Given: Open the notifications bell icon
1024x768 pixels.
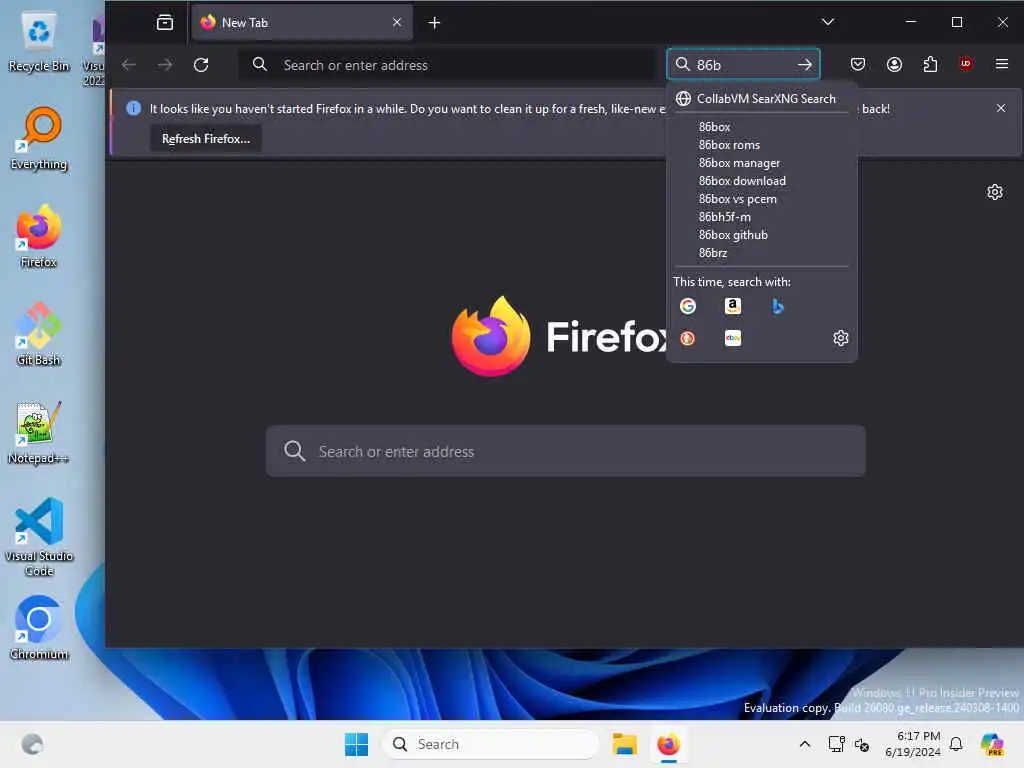Looking at the screenshot, I should tap(956, 744).
